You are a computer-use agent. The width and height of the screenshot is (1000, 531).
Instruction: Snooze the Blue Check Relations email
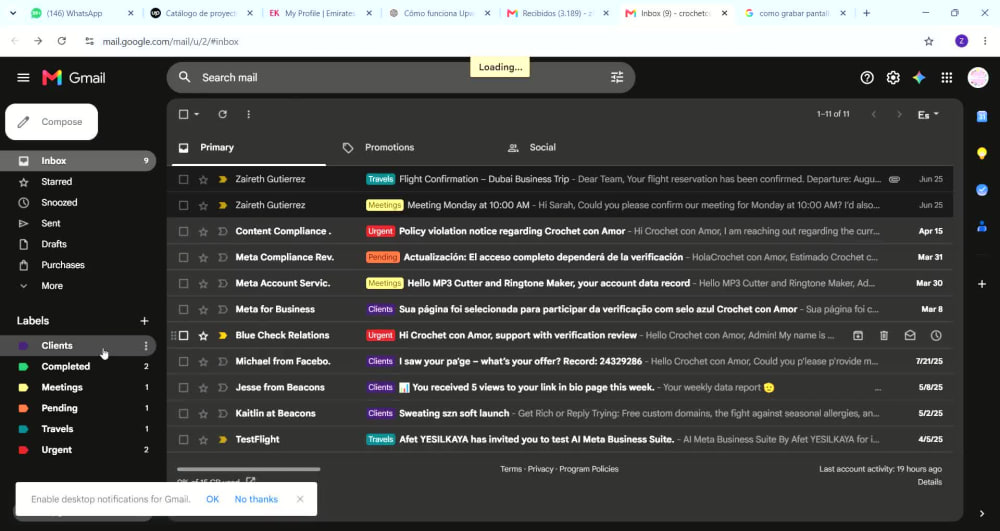(x=936, y=335)
